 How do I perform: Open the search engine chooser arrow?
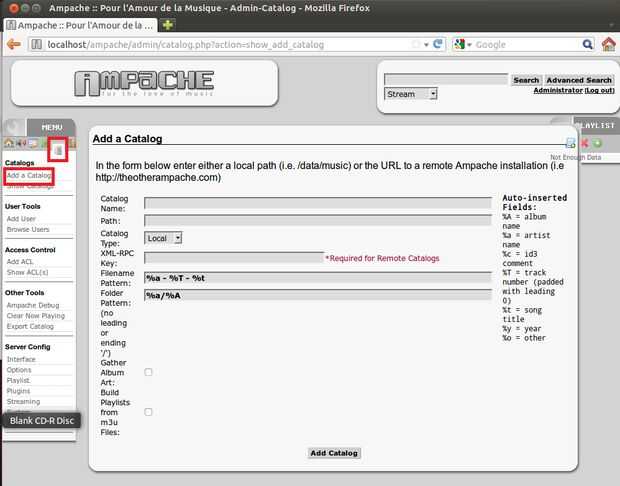coord(469,45)
